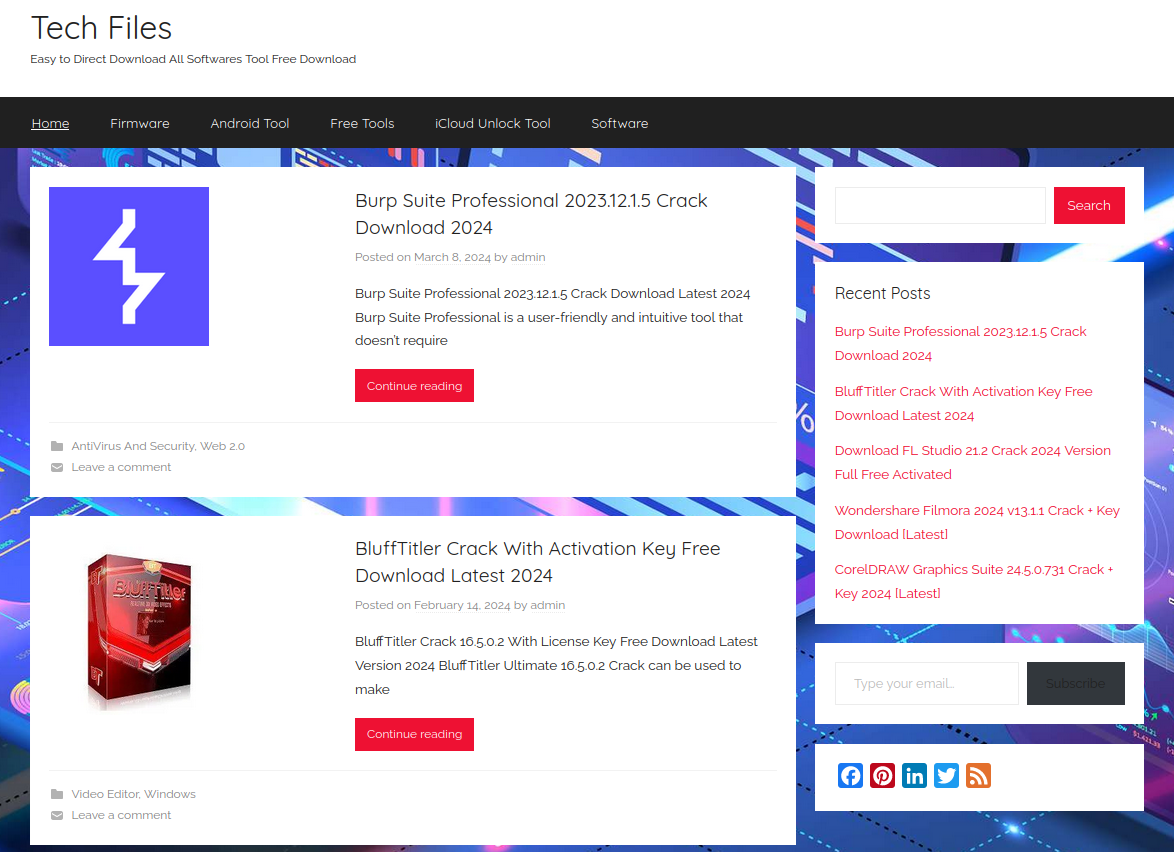Click the Twitter share icon
Screen dimensions: 1174x852
pyautogui.click(x=946, y=776)
